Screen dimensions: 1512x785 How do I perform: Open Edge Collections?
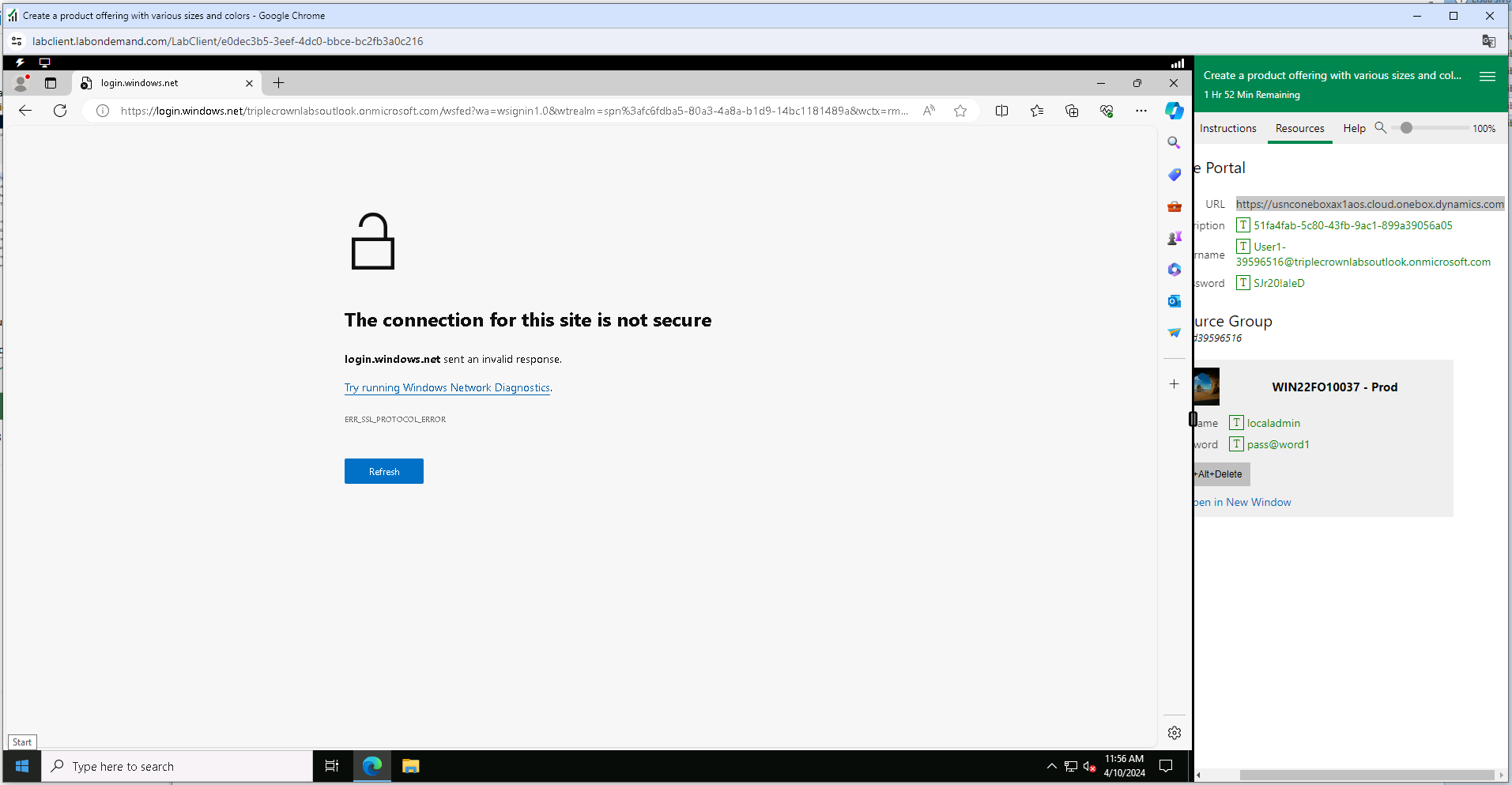[x=1072, y=111]
